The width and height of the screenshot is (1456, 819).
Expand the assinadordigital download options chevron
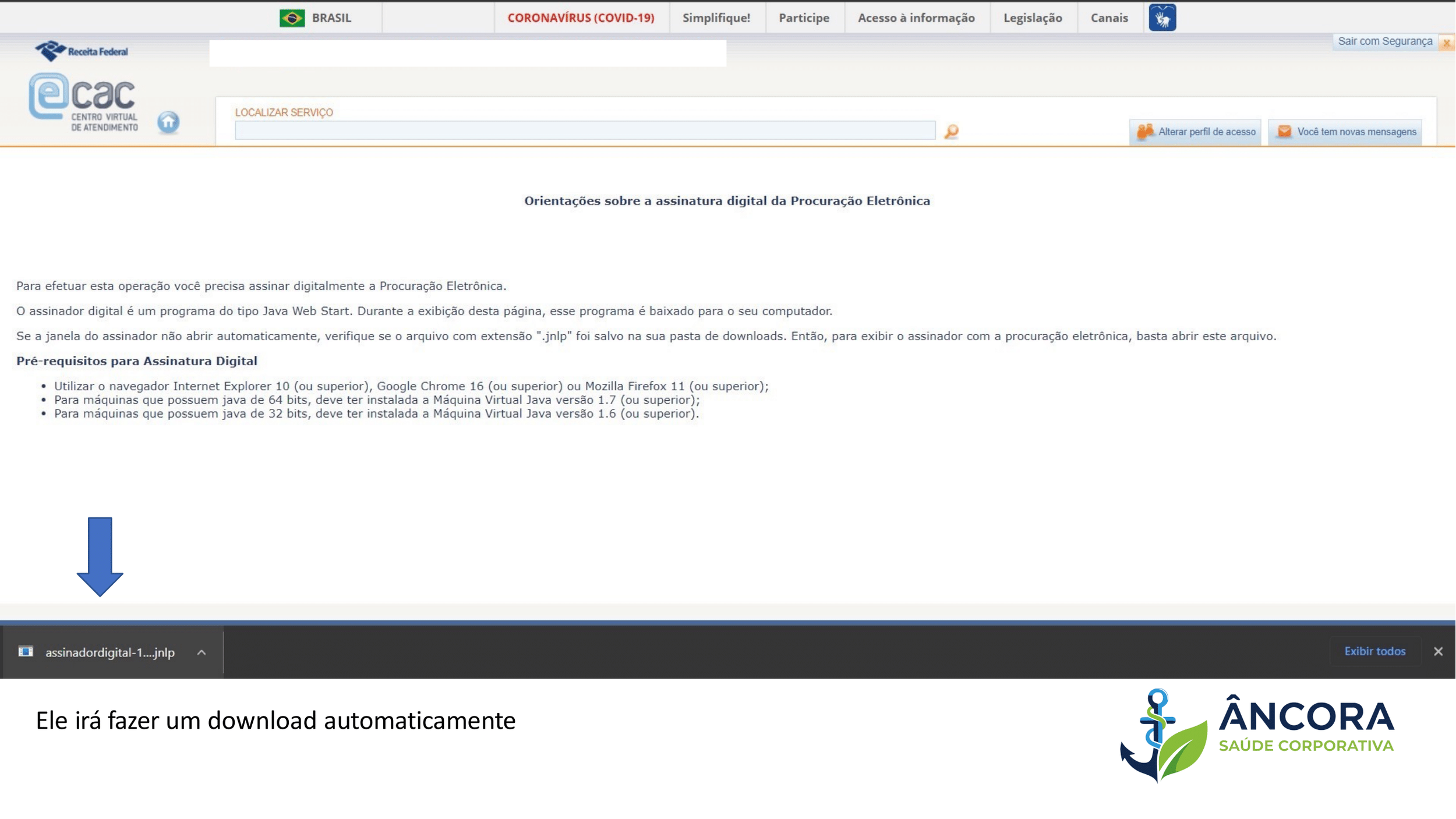pos(202,652)
